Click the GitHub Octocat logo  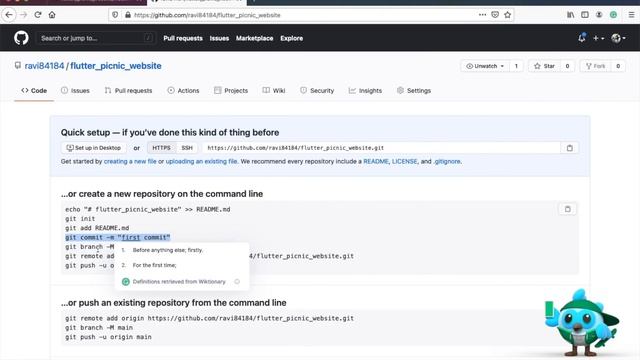pos(21,38)
